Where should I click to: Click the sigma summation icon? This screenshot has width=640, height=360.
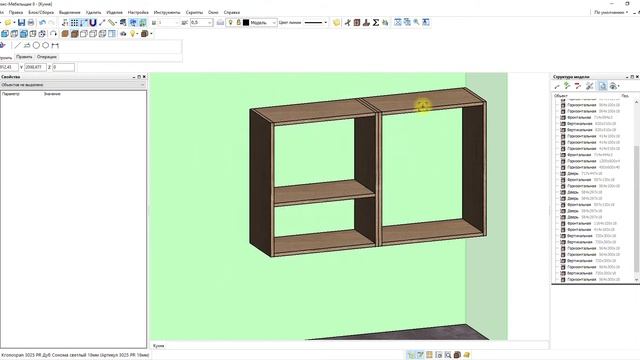tap(376, 22)
